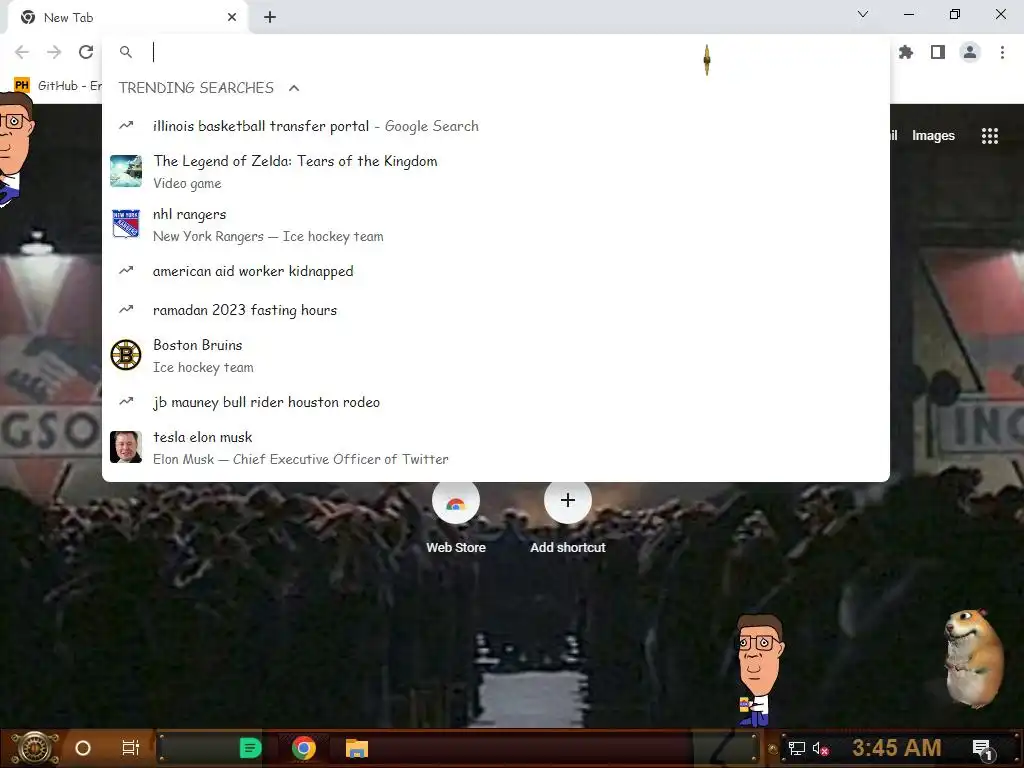The image size is (1024, 768).
Task: Click the Chrome icon in taskbar
Action: pyautogui.click(x=304, y=748)
